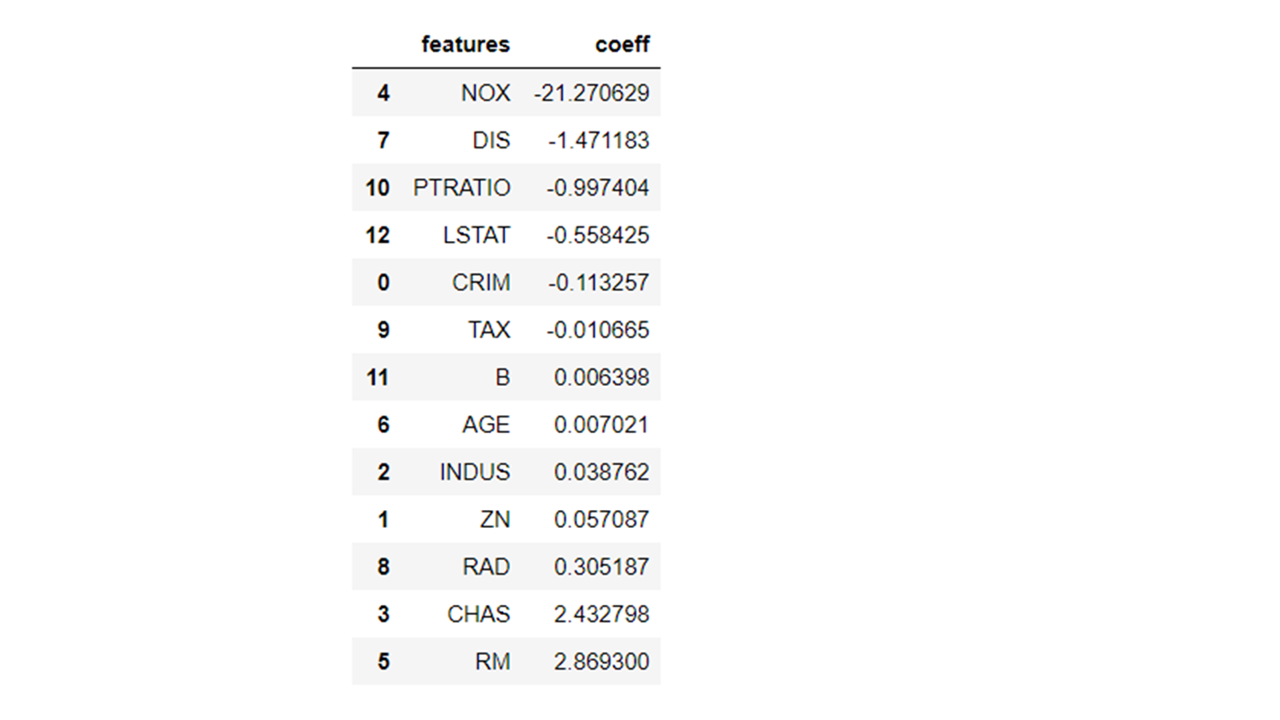This screenshot has height=720, width=1280.
Task: Select the RAD feature cell
Action: click(x=486, y=567)
